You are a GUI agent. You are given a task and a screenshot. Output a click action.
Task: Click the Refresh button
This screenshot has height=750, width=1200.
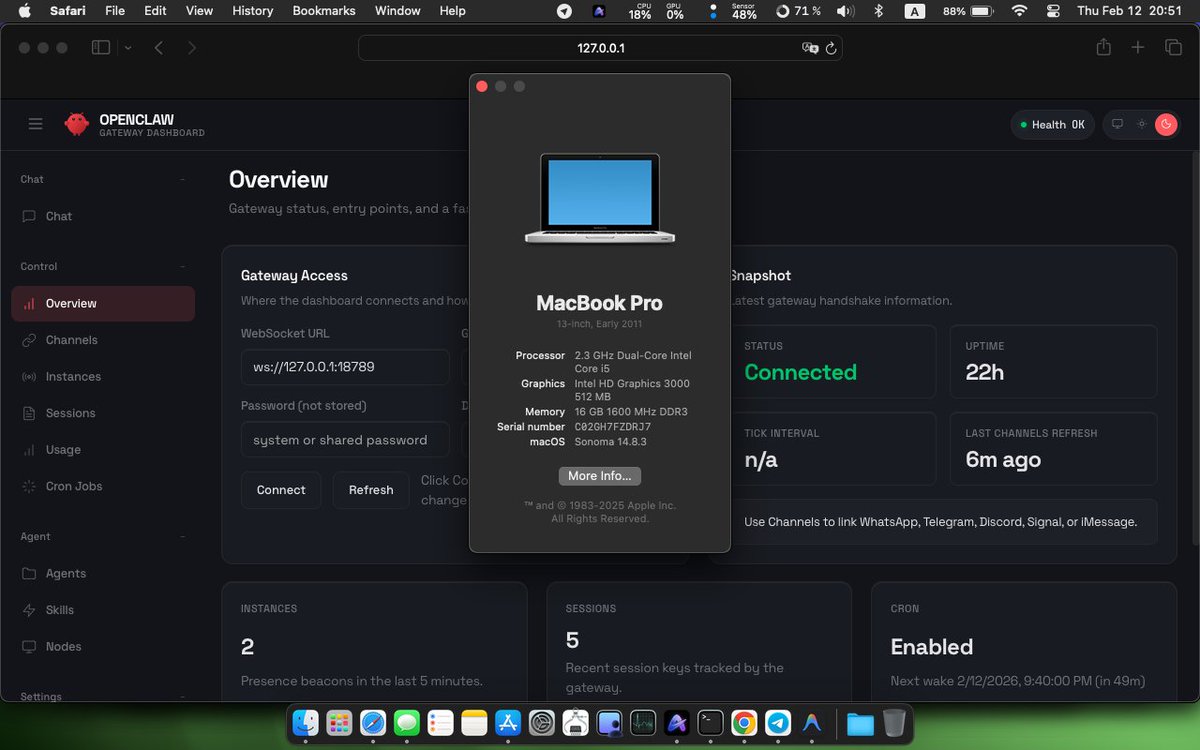tap(371, 490)
